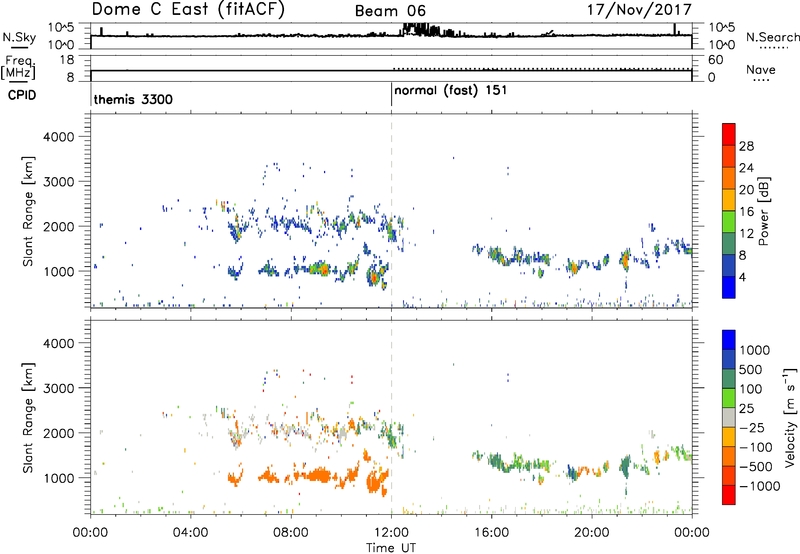Click the "Nave" legend label
This screenshot has width=800, height=554.
(761, 70)
